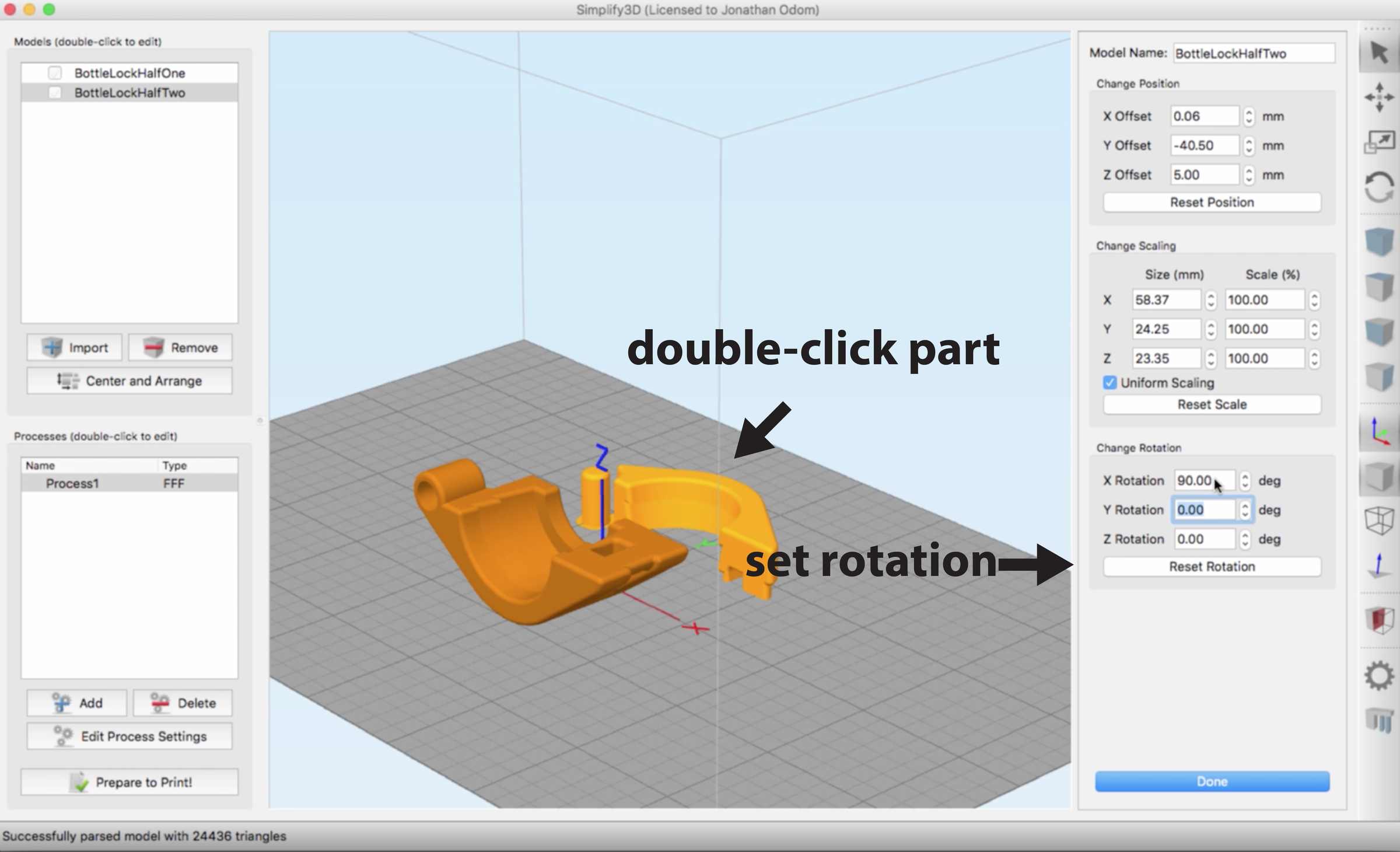This screenshot has height=852, width=1400.
Task: Activate the translate model tool
Action: [1380, 97]
